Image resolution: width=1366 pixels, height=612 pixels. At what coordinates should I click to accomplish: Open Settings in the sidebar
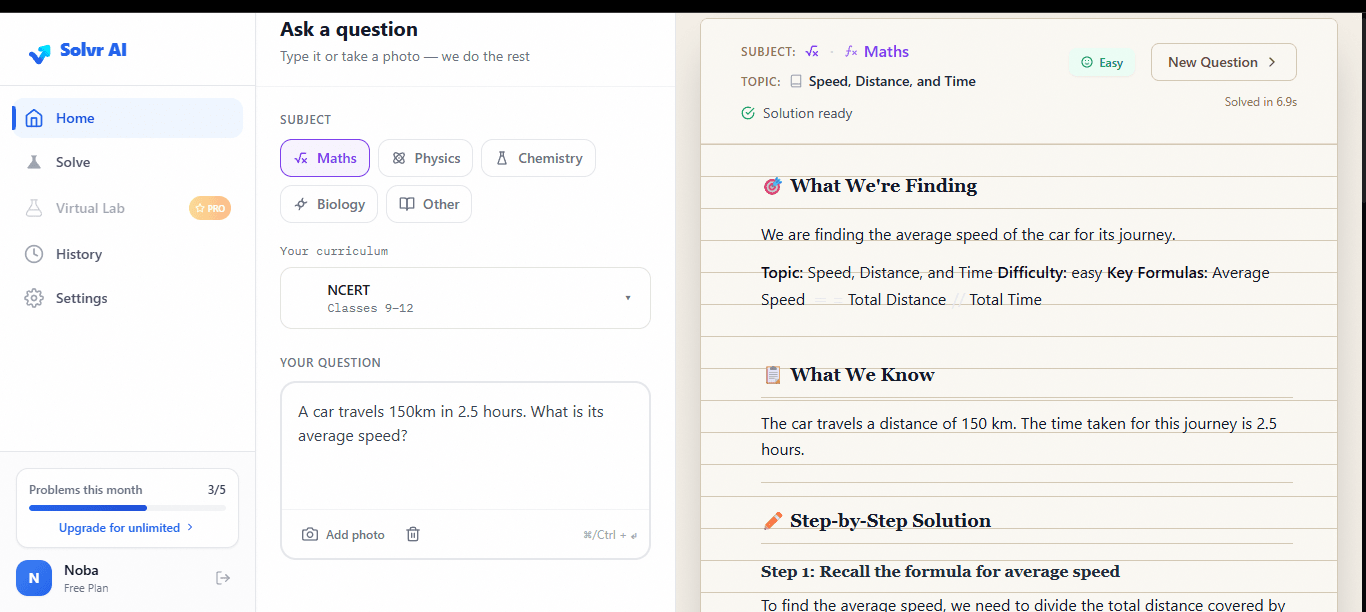coord(128,298)
